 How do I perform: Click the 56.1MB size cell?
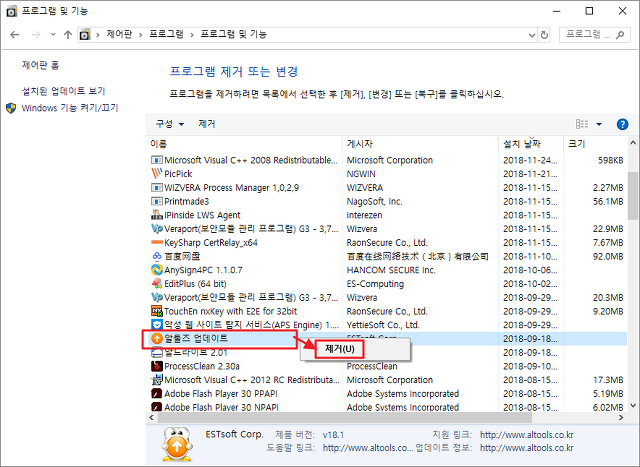click(x=608, y=202)
